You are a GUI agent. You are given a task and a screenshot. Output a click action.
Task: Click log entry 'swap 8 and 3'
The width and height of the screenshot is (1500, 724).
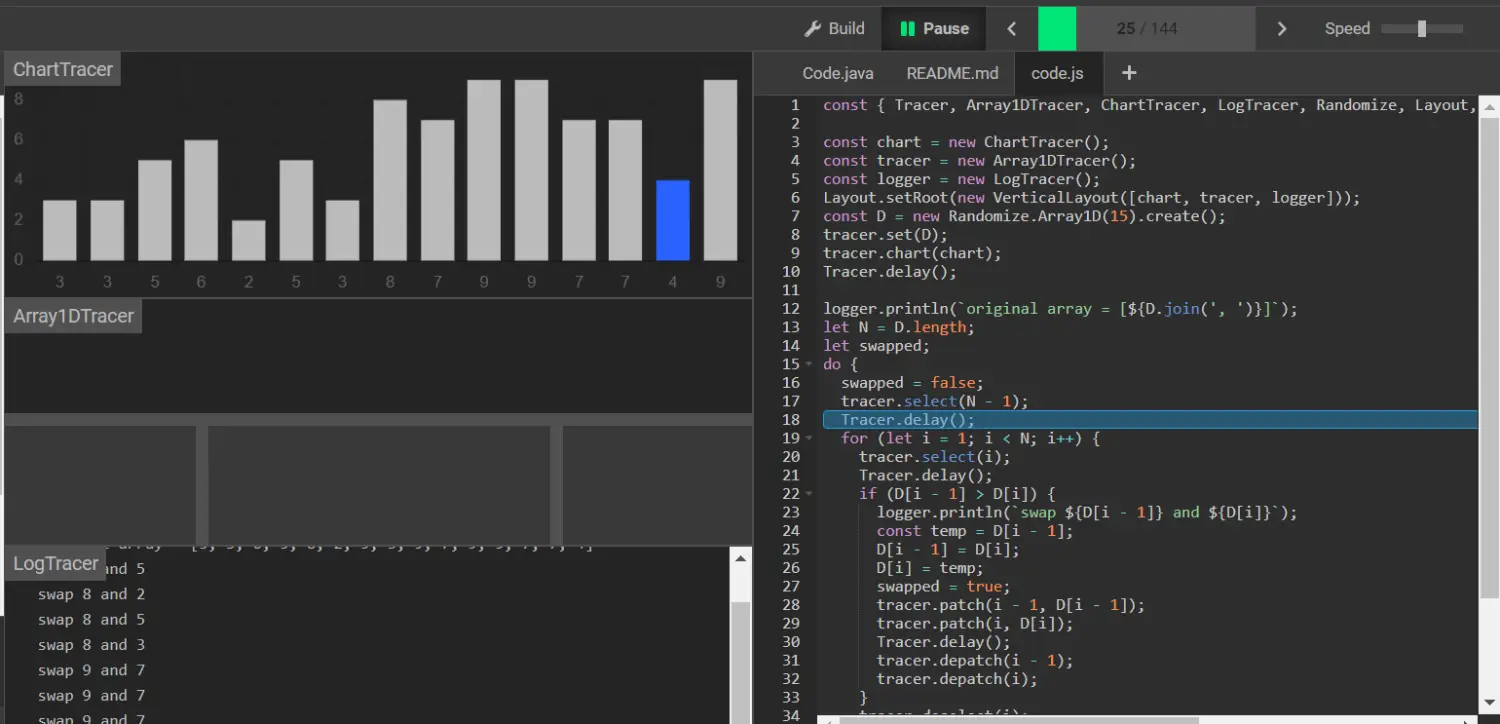91,645
